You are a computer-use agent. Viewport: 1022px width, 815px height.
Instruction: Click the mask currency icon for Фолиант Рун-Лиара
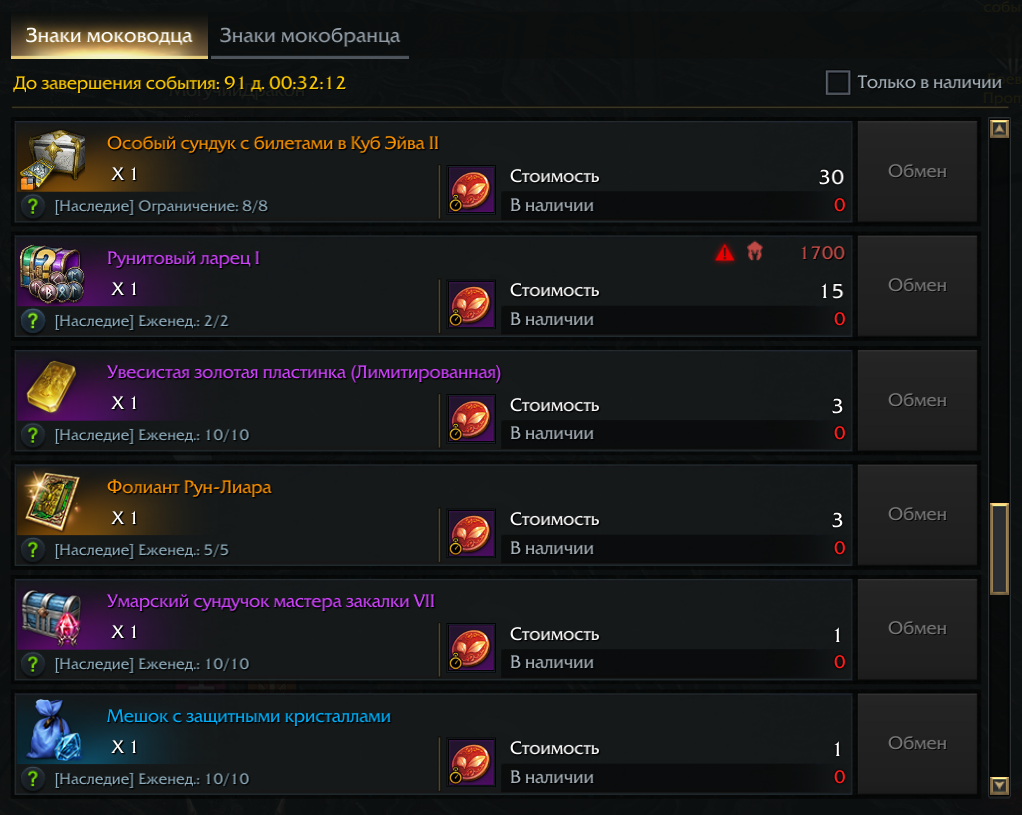click(471, 533)
